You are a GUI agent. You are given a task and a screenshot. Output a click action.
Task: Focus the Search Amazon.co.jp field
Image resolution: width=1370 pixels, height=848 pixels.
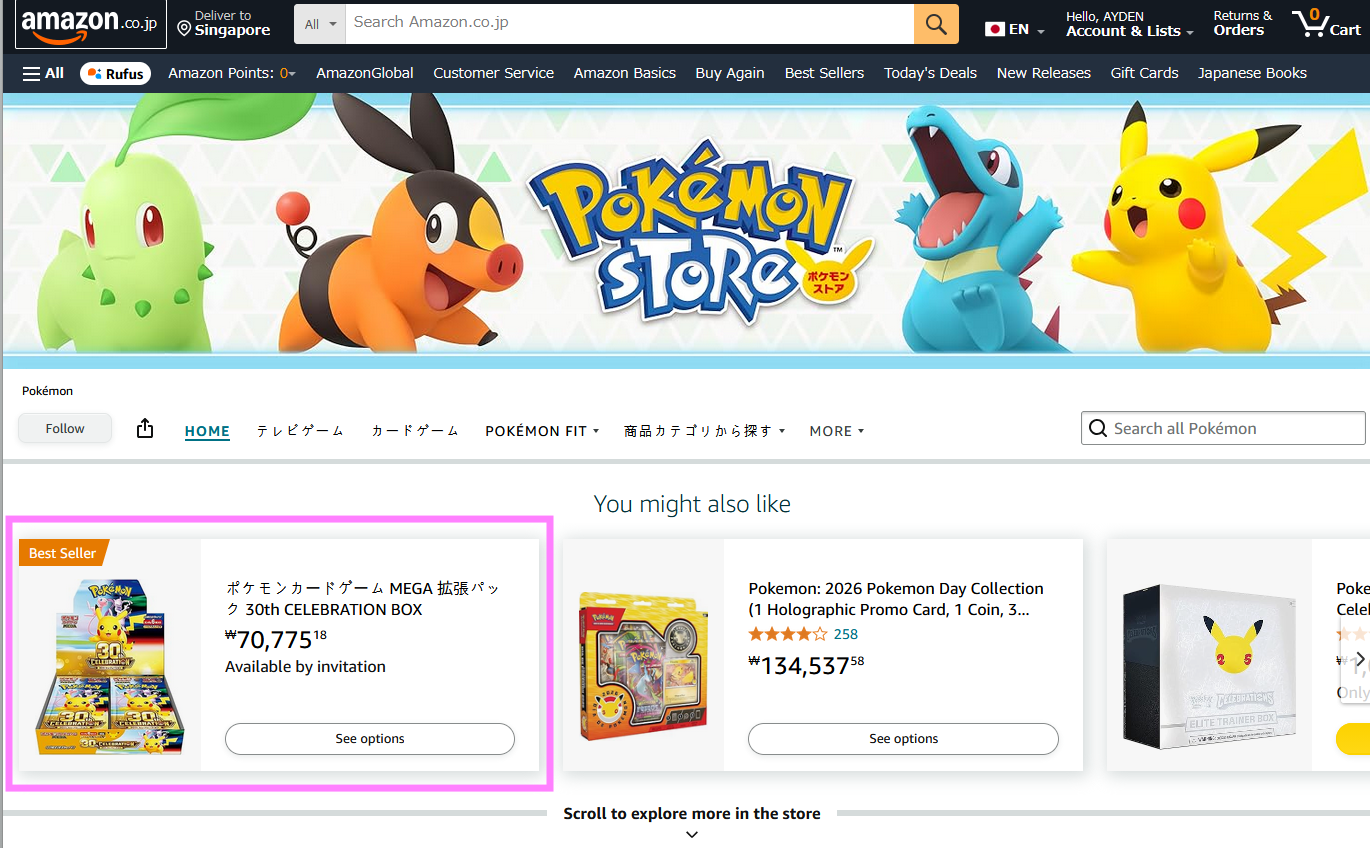(630, 24)
